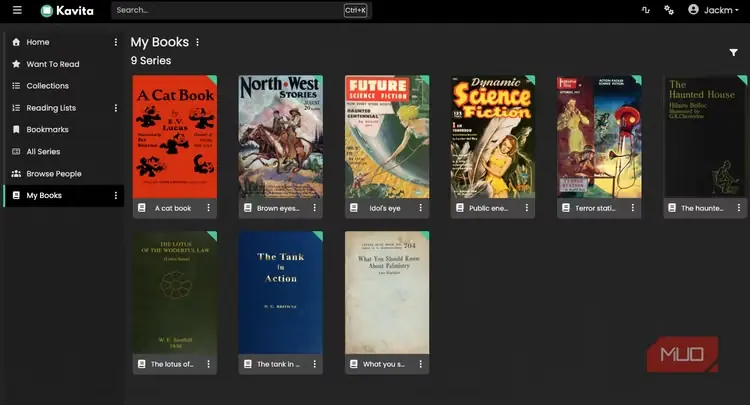Click the Ctrl+K shortcut badge
The height and width of the screenshot is (405, 750).
[x=355, y=10]
